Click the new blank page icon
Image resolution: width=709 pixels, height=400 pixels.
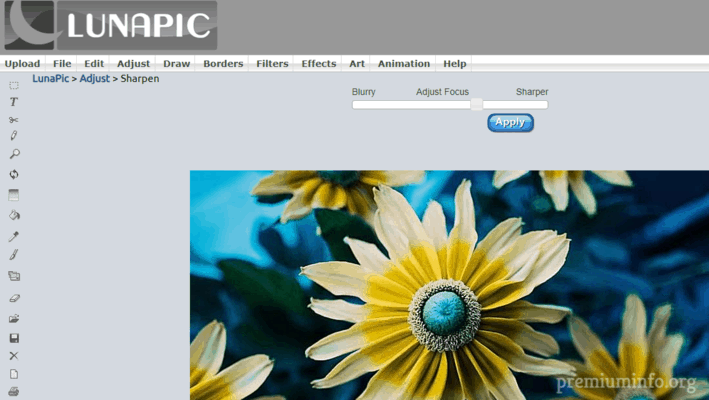14,374
